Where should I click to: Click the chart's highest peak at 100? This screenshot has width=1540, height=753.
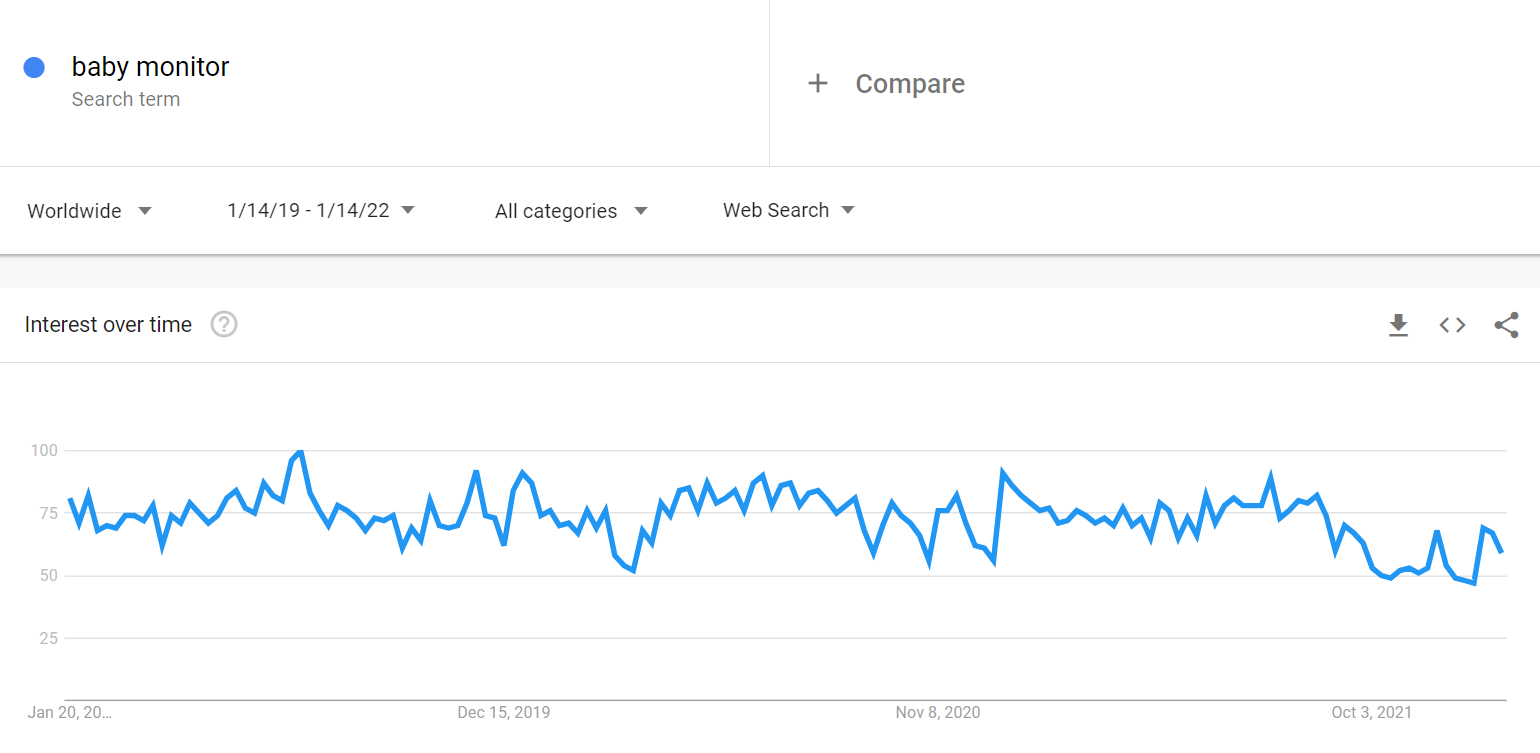pyautogui.click(x=299, y=452)
